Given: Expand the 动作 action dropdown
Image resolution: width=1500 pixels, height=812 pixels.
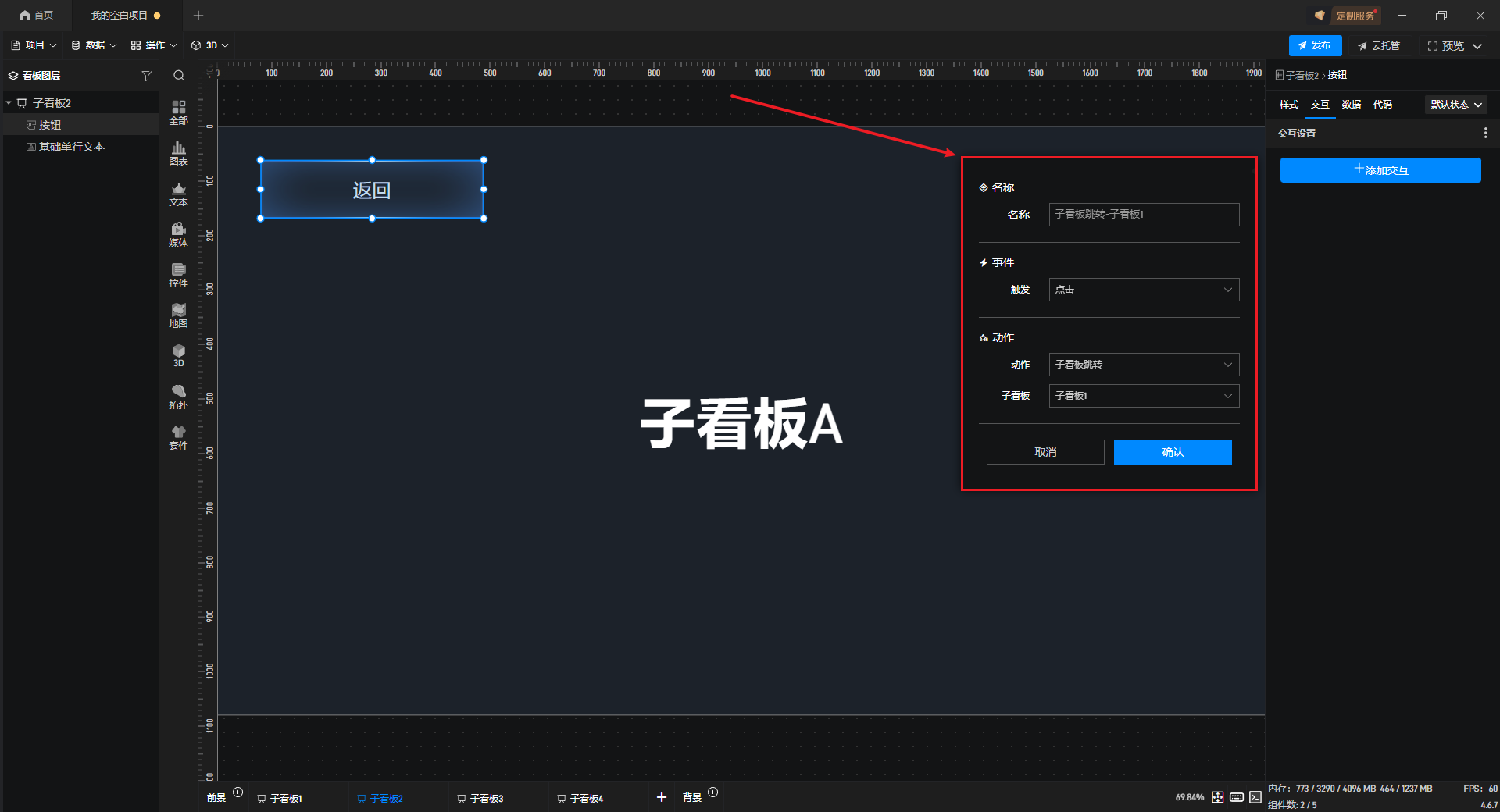Looking at the screenshot, I should (1143, 365).
